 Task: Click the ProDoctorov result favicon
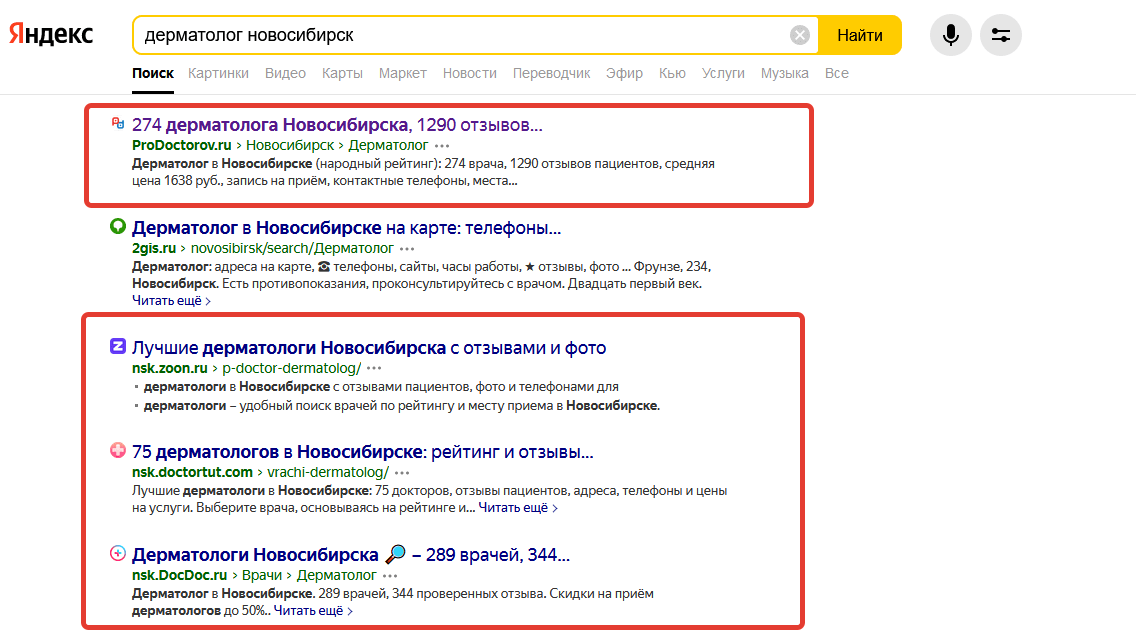point(117,123)
